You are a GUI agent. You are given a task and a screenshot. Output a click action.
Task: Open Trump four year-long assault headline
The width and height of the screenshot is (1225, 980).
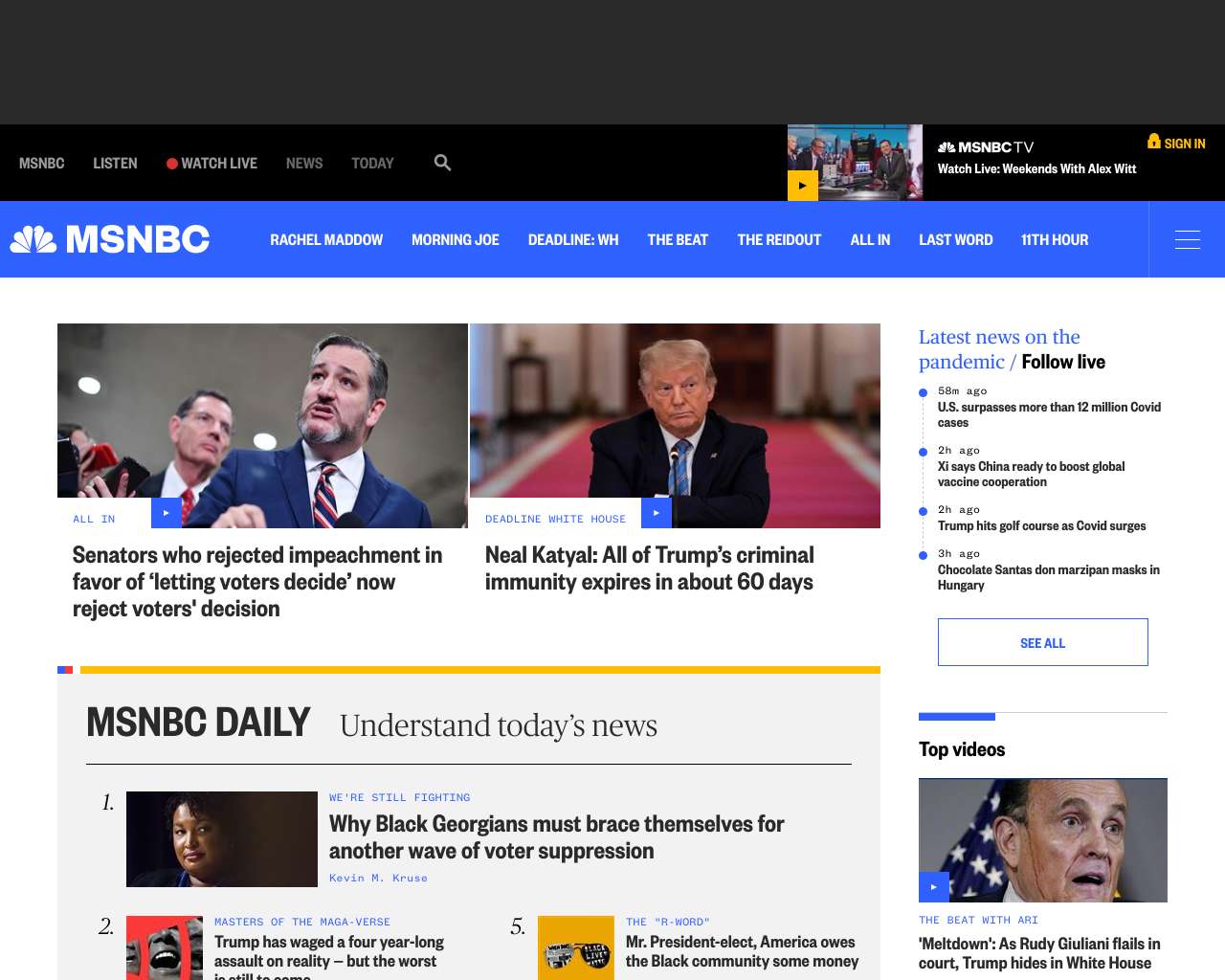click(x=329, y=956)
